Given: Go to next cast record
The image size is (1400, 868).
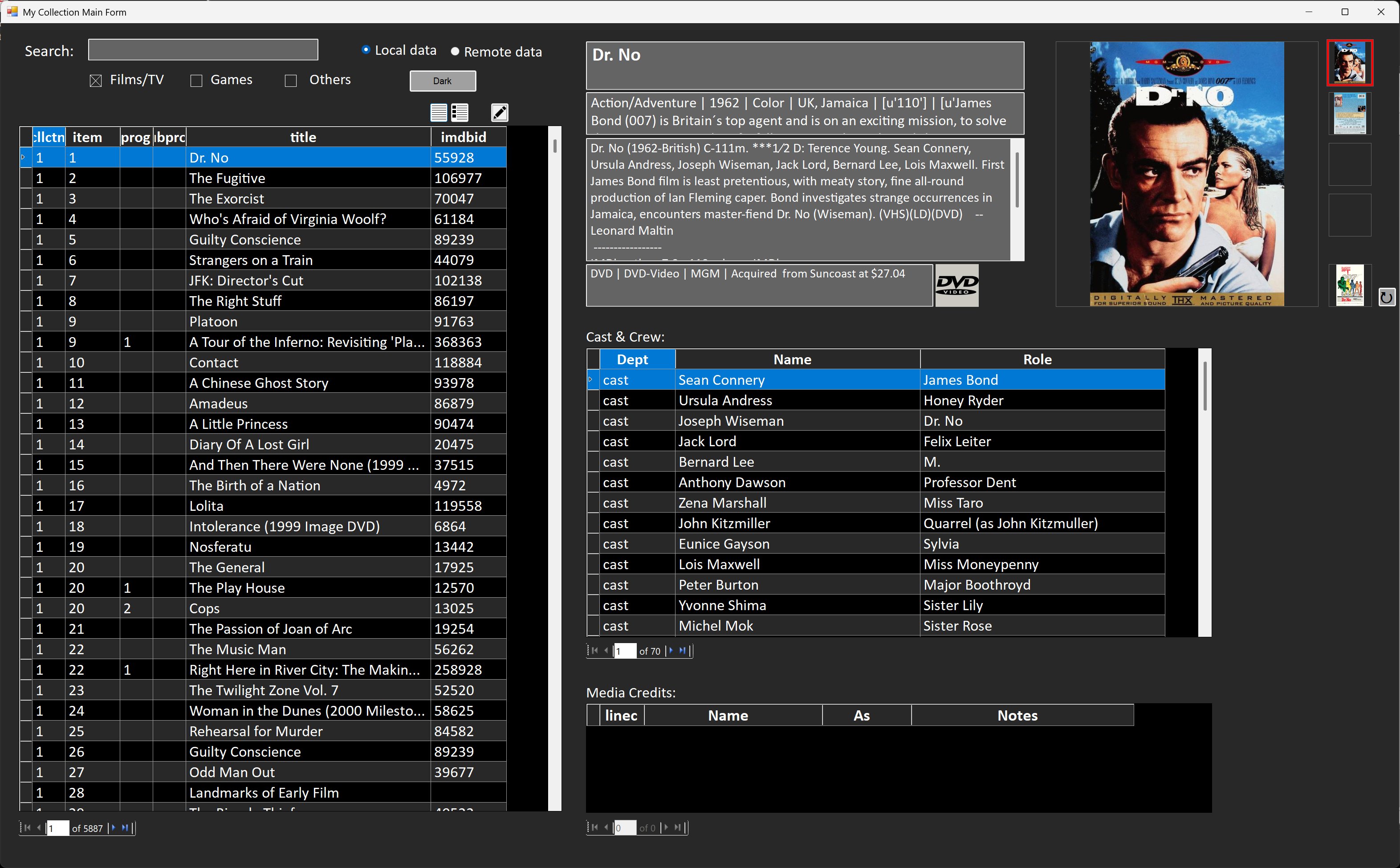Looking at the screenshot, I should coord(671,650).
